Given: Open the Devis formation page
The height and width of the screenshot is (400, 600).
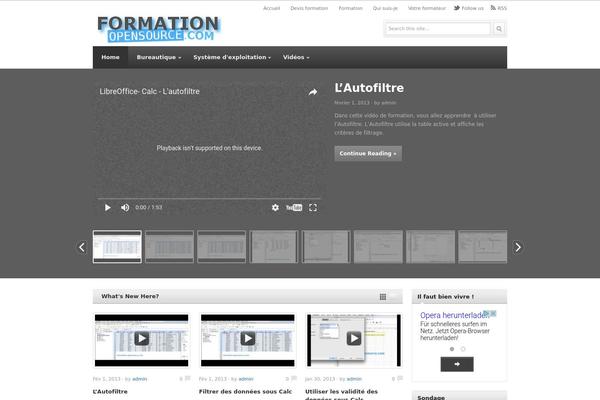Looking at the screenshot, I should 309,8.
